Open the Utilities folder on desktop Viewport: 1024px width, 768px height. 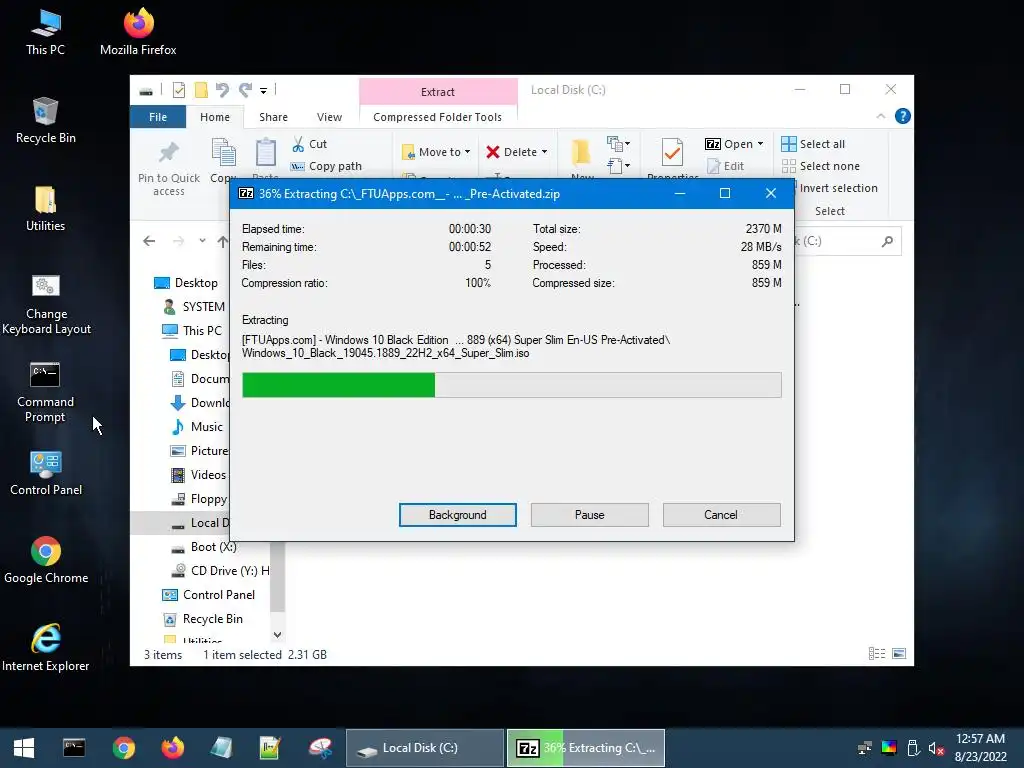point(45,209)
